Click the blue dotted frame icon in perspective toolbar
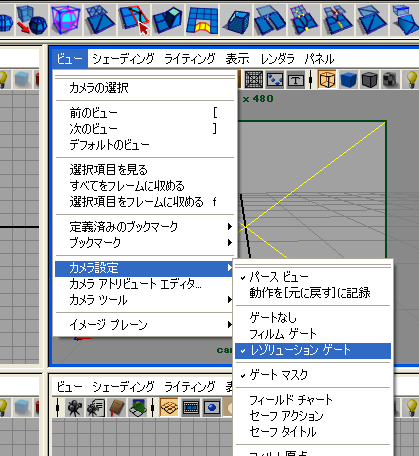This screenshot has width=419, height=456. 275,80
